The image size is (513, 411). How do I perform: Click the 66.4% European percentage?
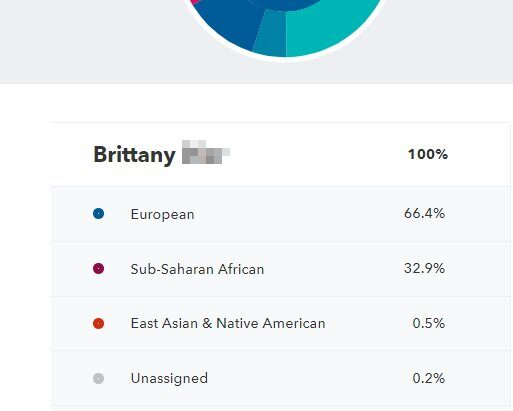(424, 213)
